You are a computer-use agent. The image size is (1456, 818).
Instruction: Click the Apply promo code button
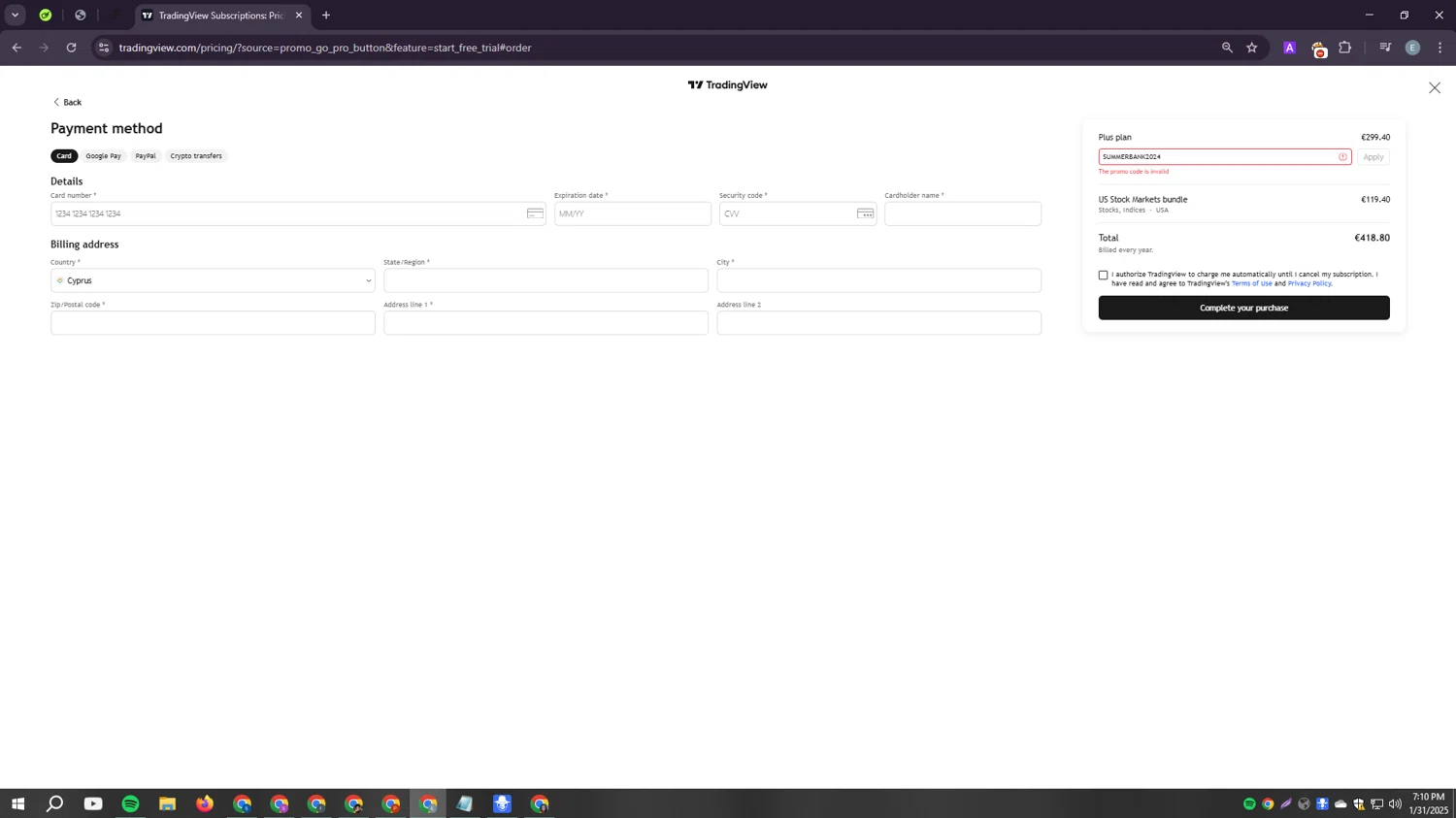click(x=1373, y=157)
